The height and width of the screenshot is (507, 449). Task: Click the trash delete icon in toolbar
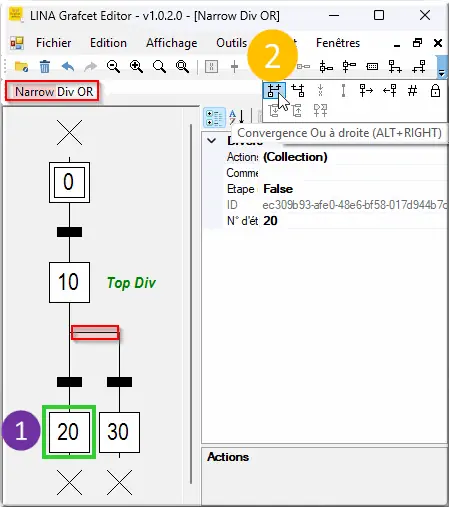[45, 67]
